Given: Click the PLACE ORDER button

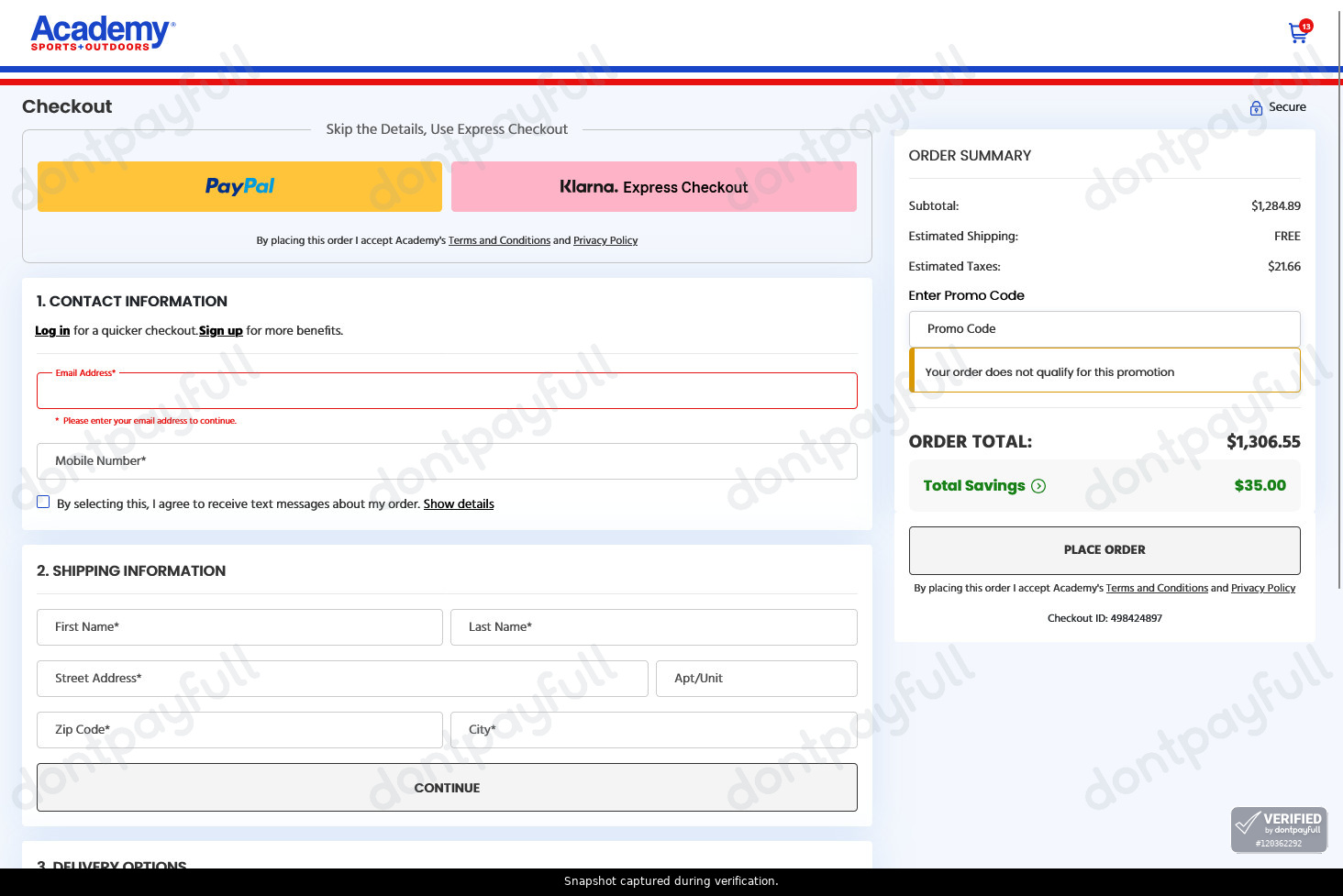Looking at the screenshot, I should 1104,550.
